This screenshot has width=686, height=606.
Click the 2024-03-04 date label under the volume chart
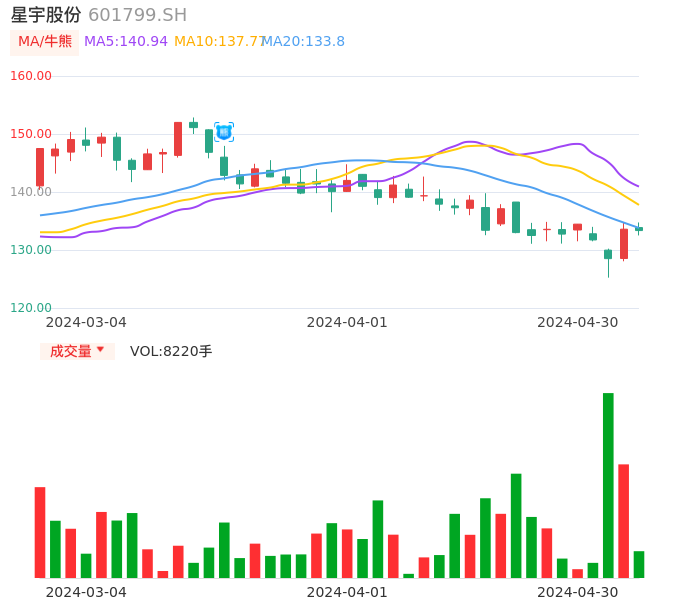click(86, 592)
